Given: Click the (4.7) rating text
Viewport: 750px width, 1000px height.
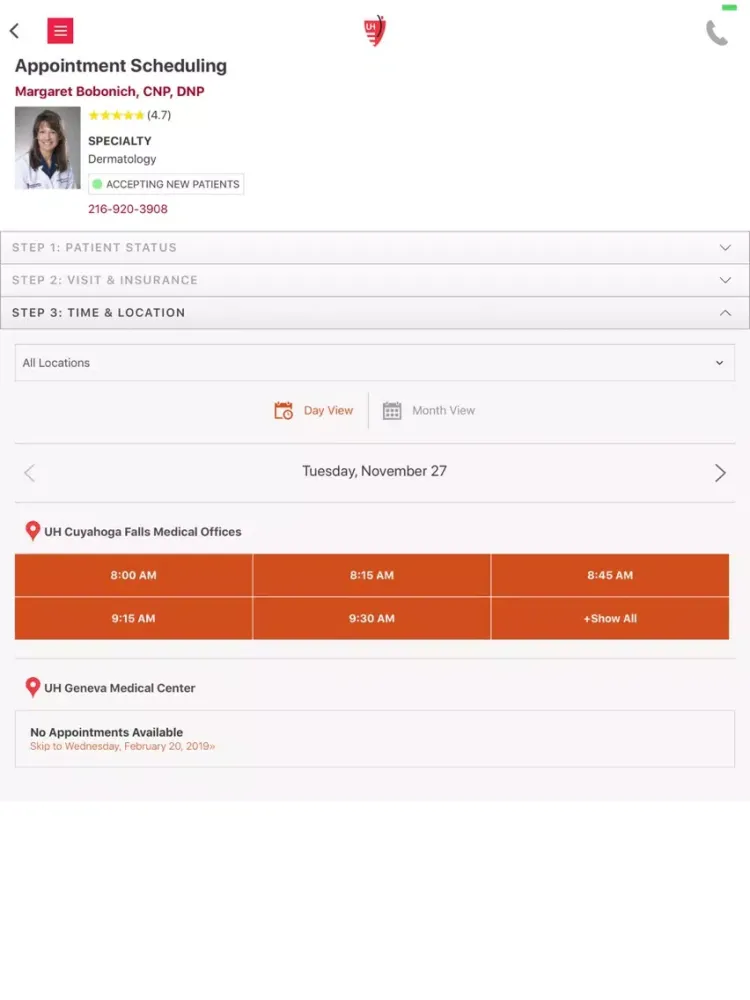Looking at the screenshot, I should click(159, 115).
